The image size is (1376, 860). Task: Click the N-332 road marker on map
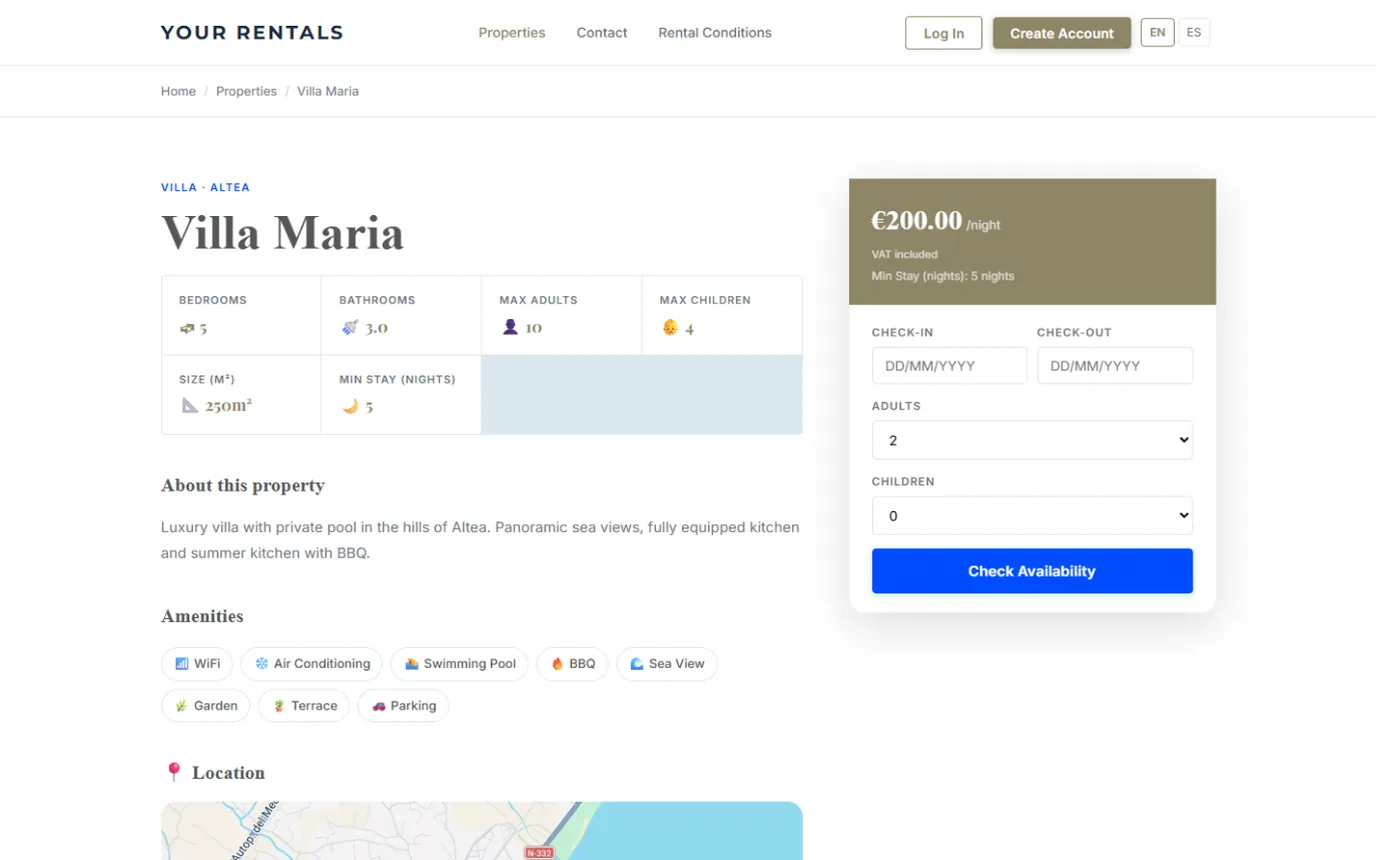coord(539,853)
